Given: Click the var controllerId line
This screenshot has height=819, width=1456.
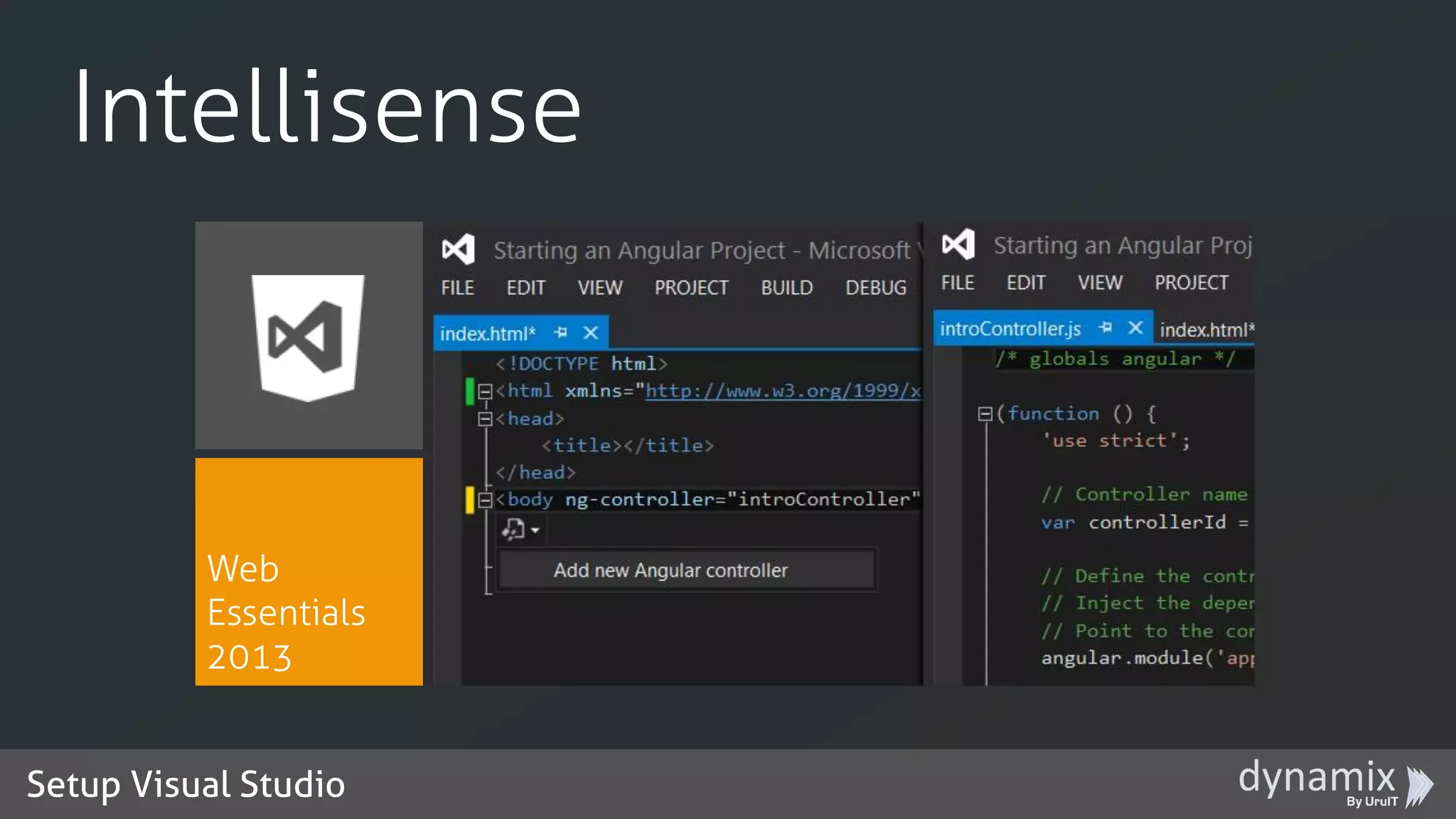Looking at the screenshot, I should point(1145,523).
